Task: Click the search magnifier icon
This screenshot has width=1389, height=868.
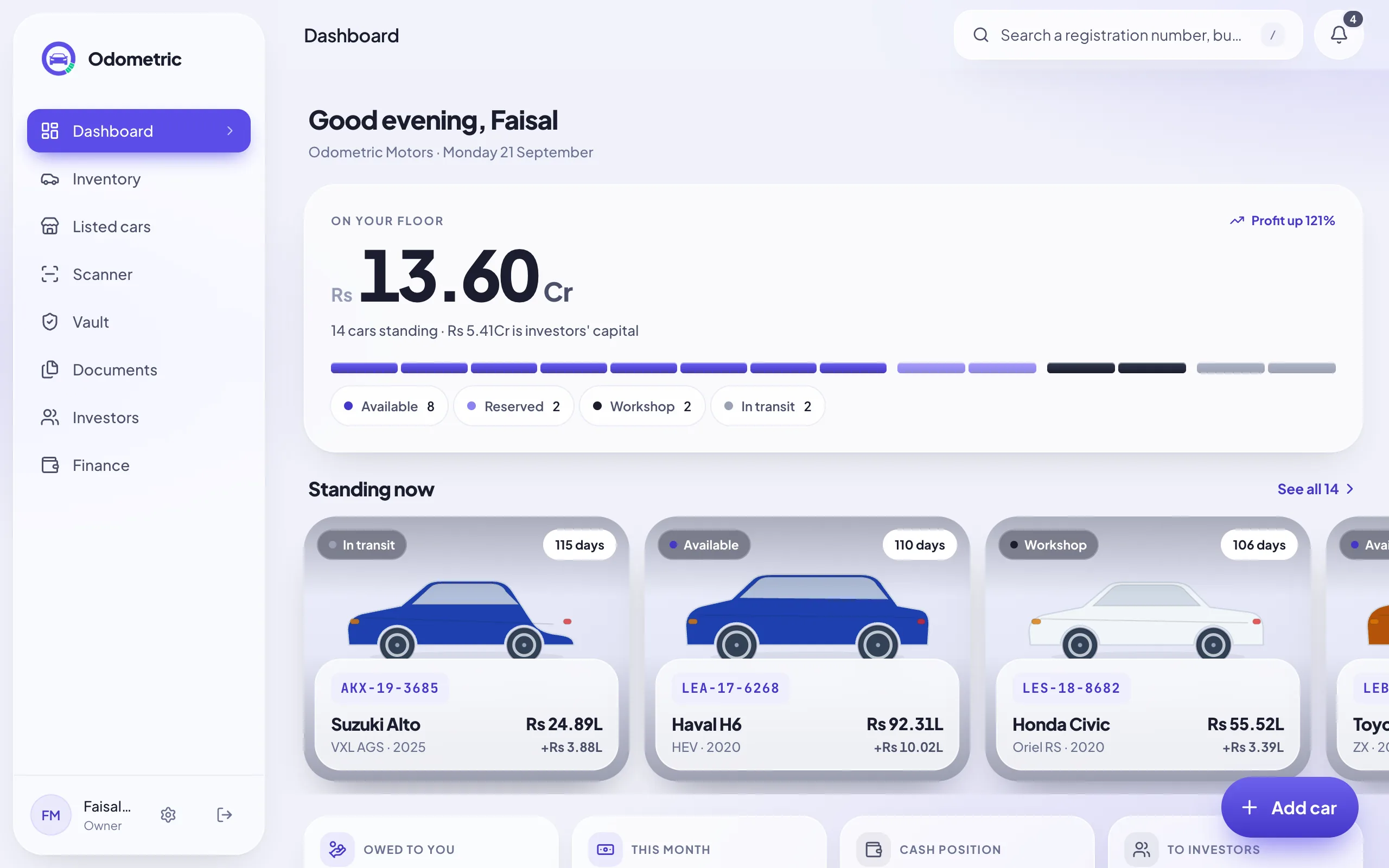Action: coord(981,35)
